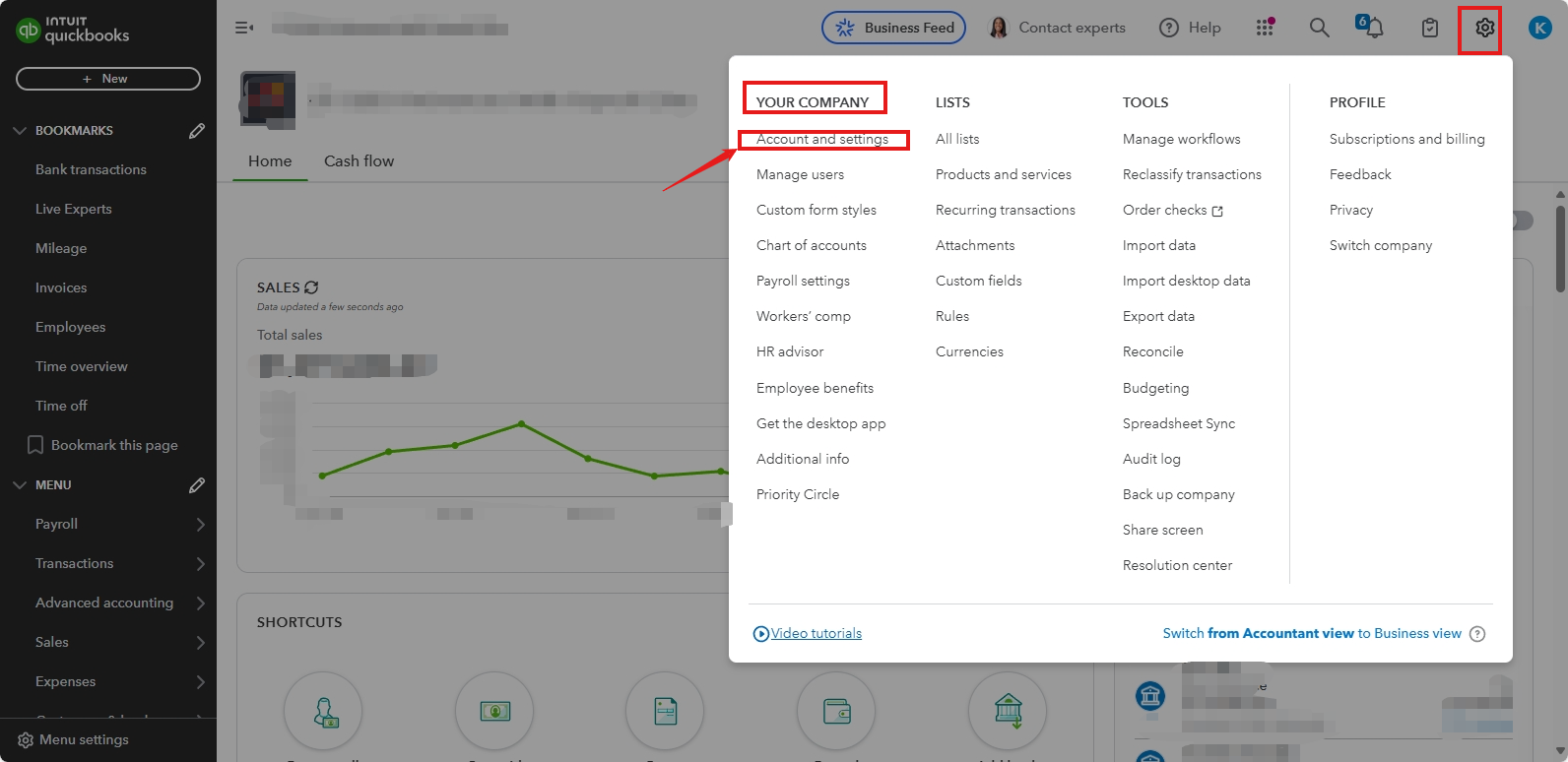Collapse the BOOKMARKS section

point(20,131)
